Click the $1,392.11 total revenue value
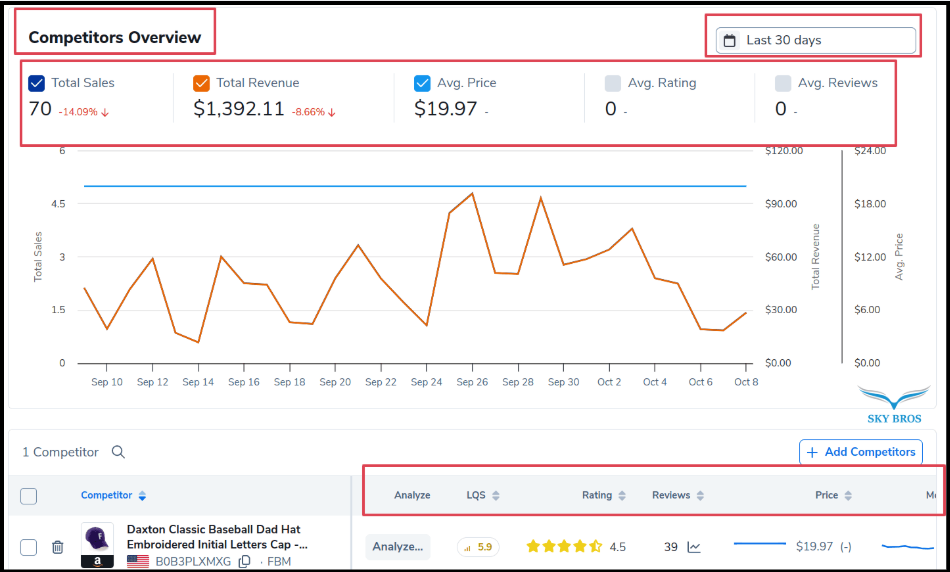The image size is (950, 572). pyautogui.click(x=239, y=109)
